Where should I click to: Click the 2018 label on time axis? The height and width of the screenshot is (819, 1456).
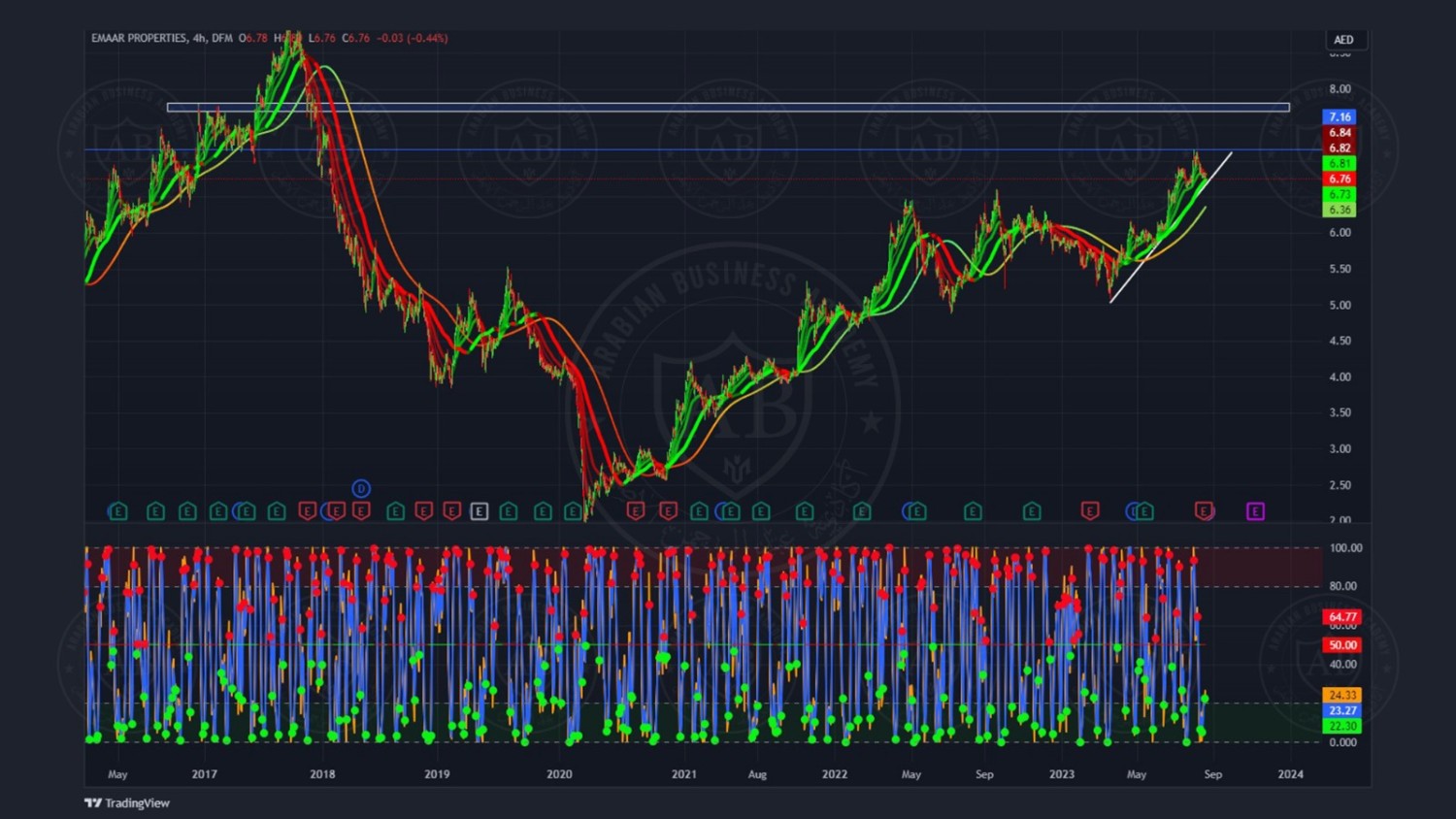coord(322,774)
